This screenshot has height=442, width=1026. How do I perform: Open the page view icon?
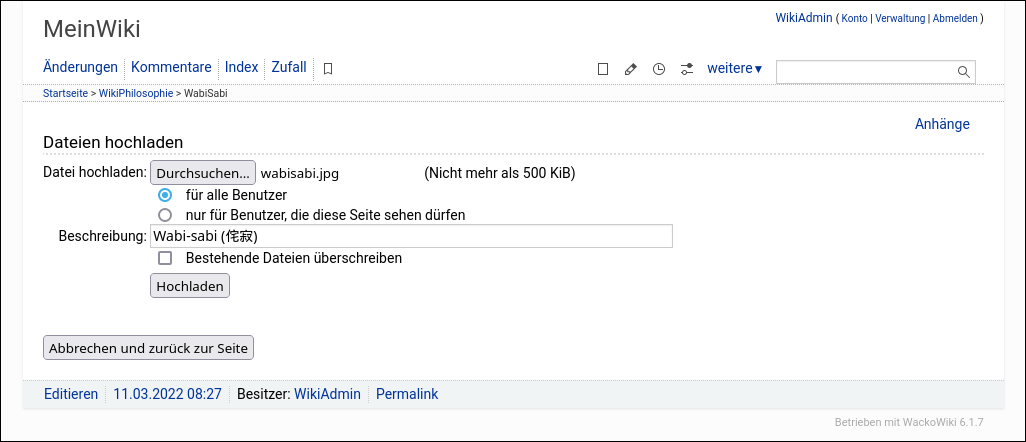[603, 69]
